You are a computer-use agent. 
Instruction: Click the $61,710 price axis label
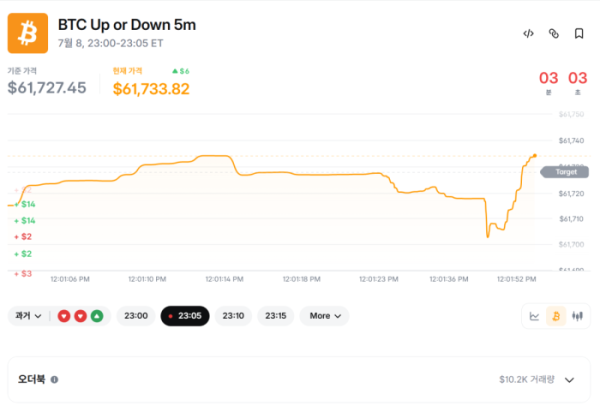point(571,219)
